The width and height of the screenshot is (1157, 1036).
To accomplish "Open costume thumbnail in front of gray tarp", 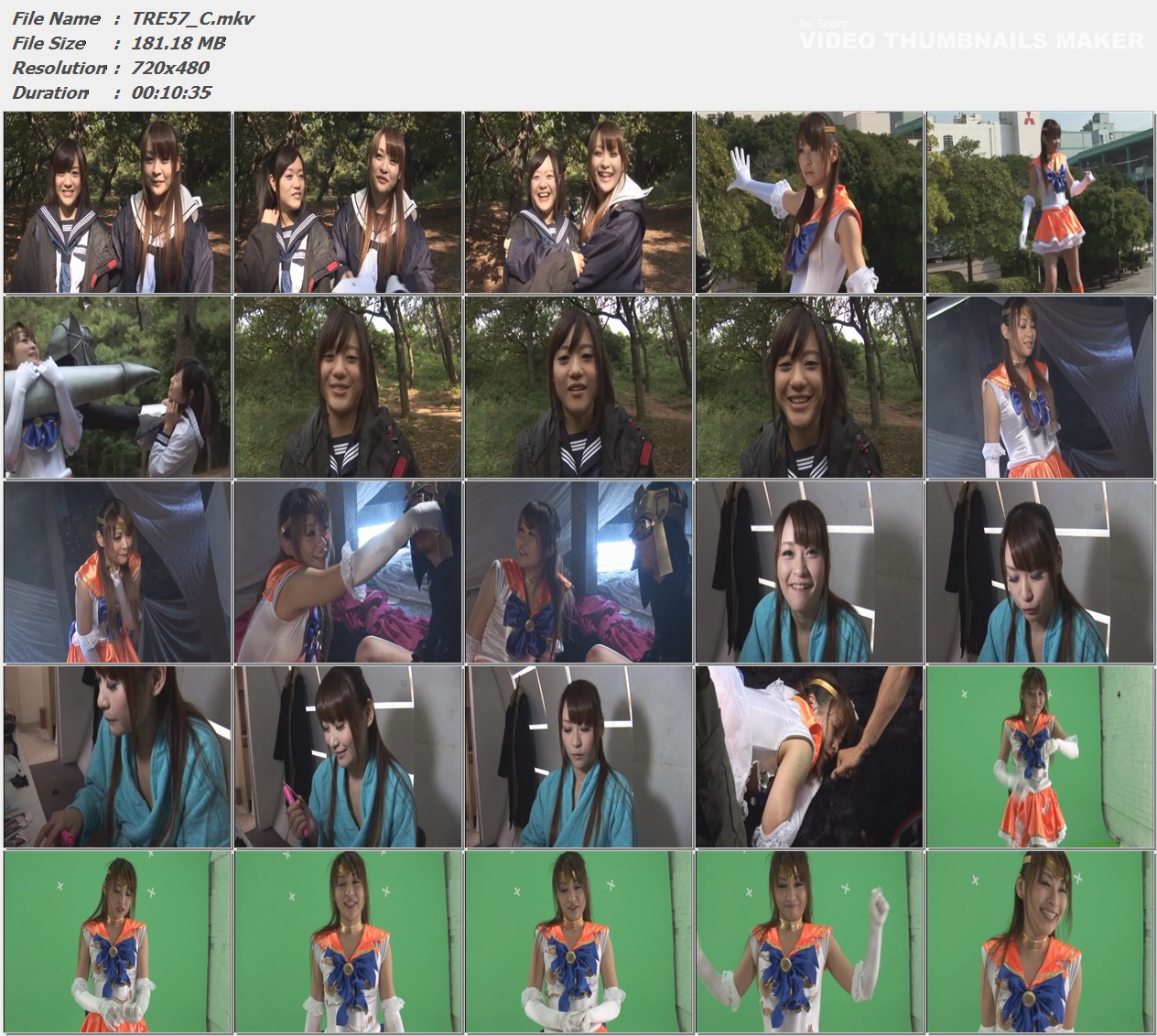I will coord(1040,387).
